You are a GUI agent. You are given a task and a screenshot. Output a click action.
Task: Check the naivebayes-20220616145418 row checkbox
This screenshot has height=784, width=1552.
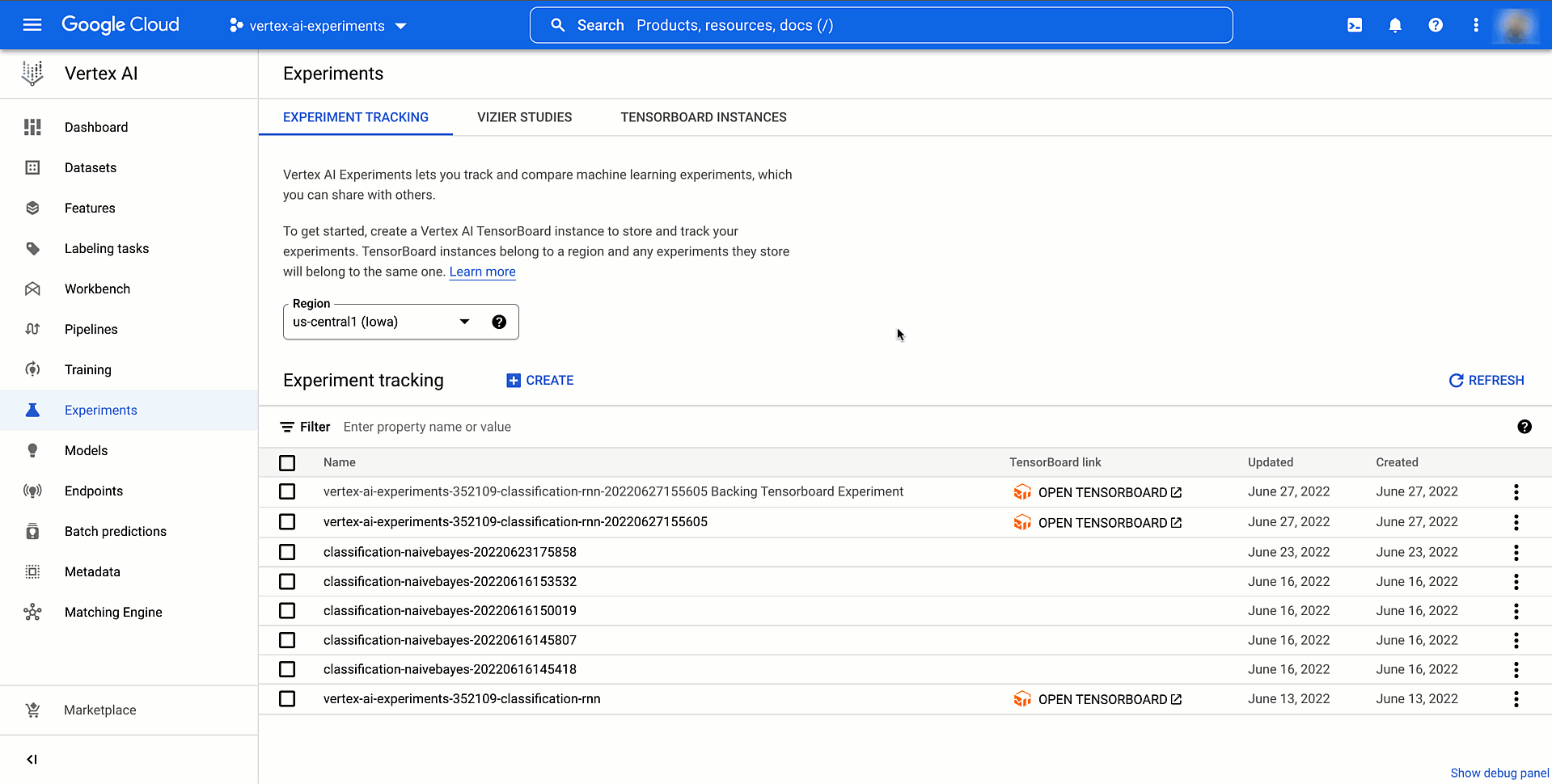(287, 669)
